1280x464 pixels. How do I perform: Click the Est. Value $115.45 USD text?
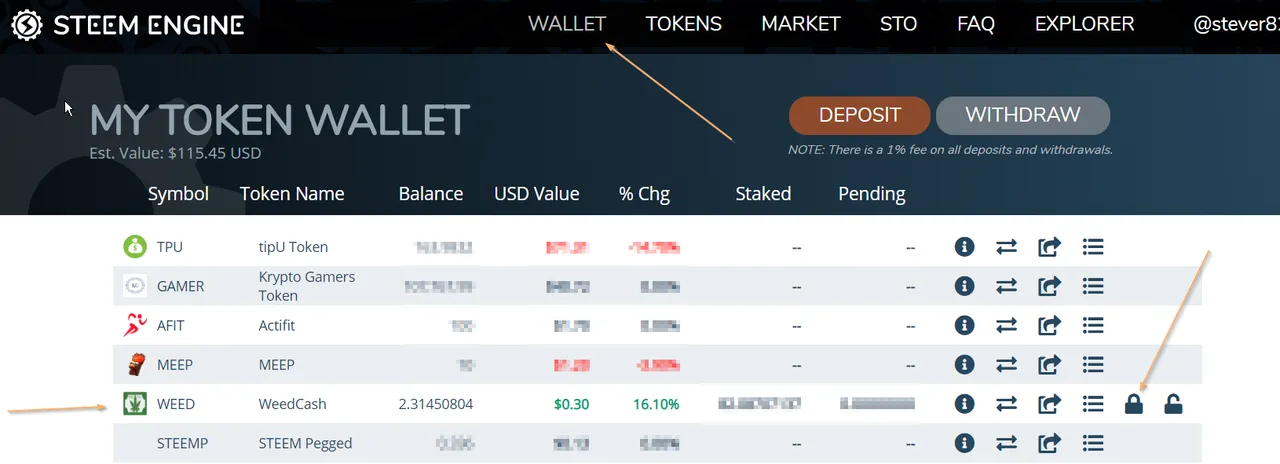point(175,154)
